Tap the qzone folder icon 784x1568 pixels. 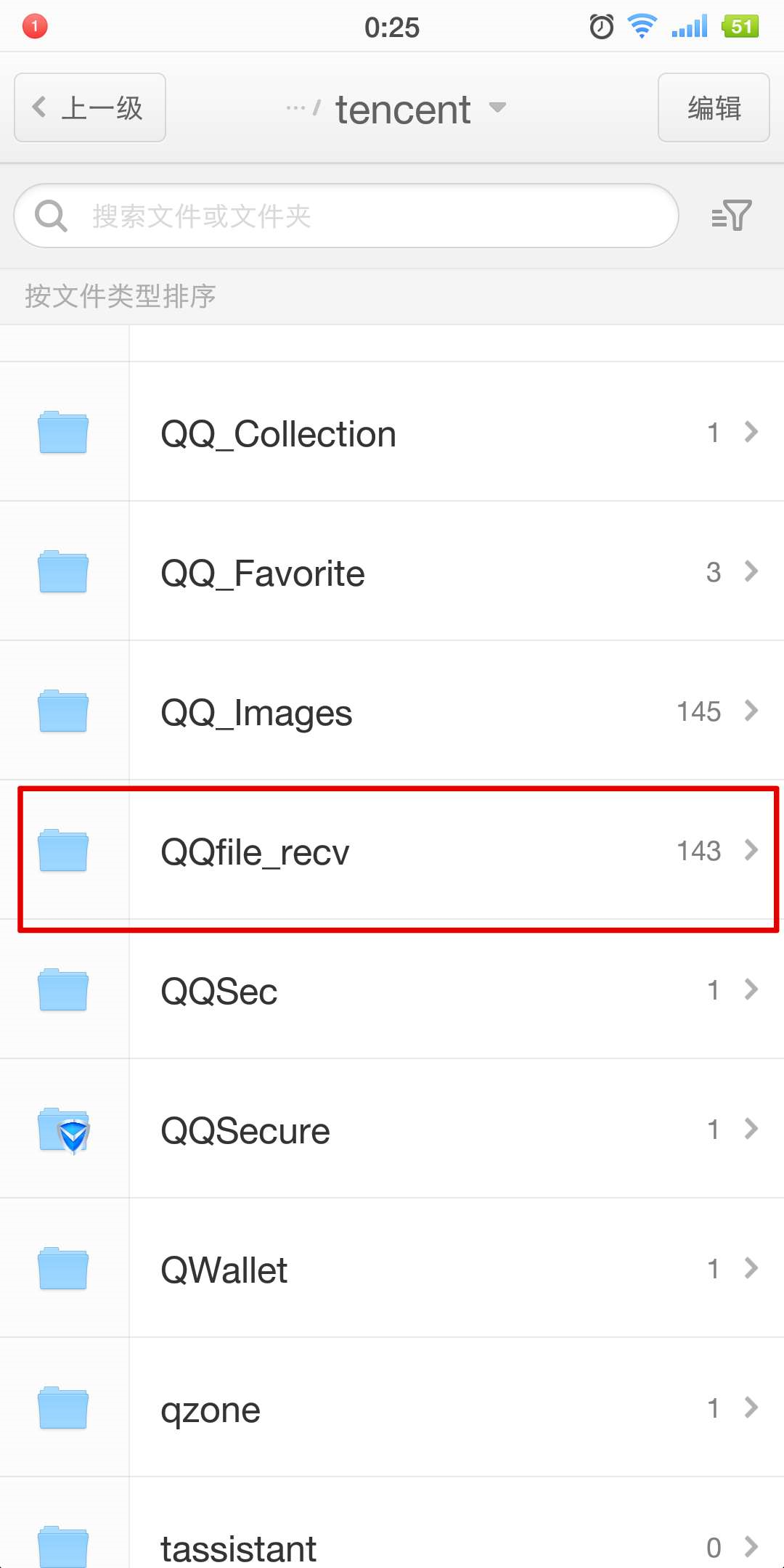63,1408
